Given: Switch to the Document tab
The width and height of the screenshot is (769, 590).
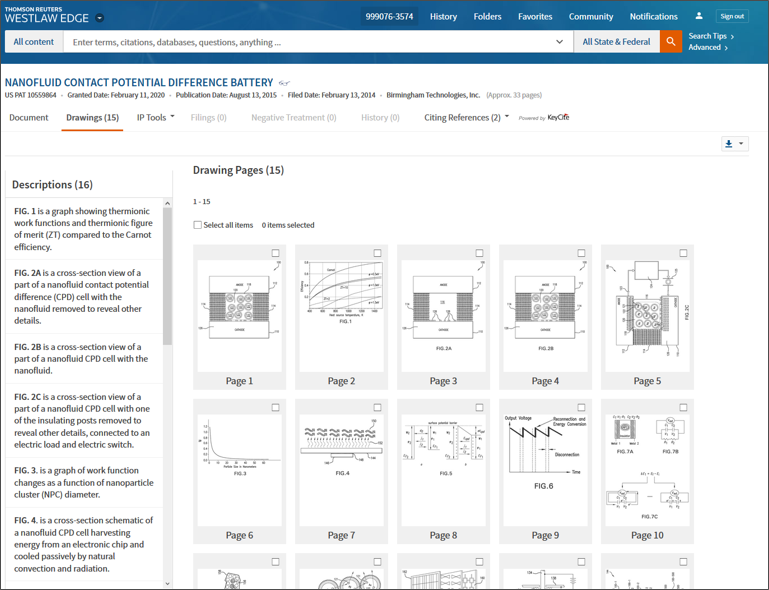Looking at the screenshot, I should click(x=29, y=117).
